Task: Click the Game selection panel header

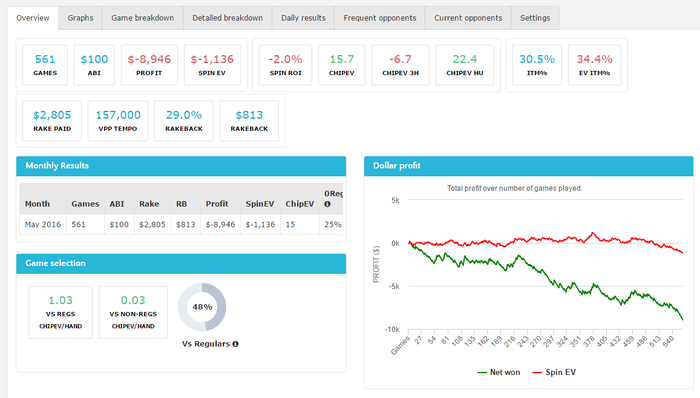Action: (x=181, y=264)
